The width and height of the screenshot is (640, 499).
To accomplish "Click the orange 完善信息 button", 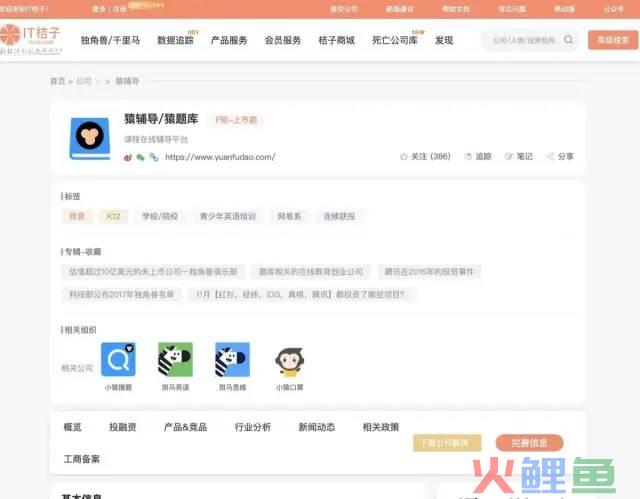I will pos(529,443).
